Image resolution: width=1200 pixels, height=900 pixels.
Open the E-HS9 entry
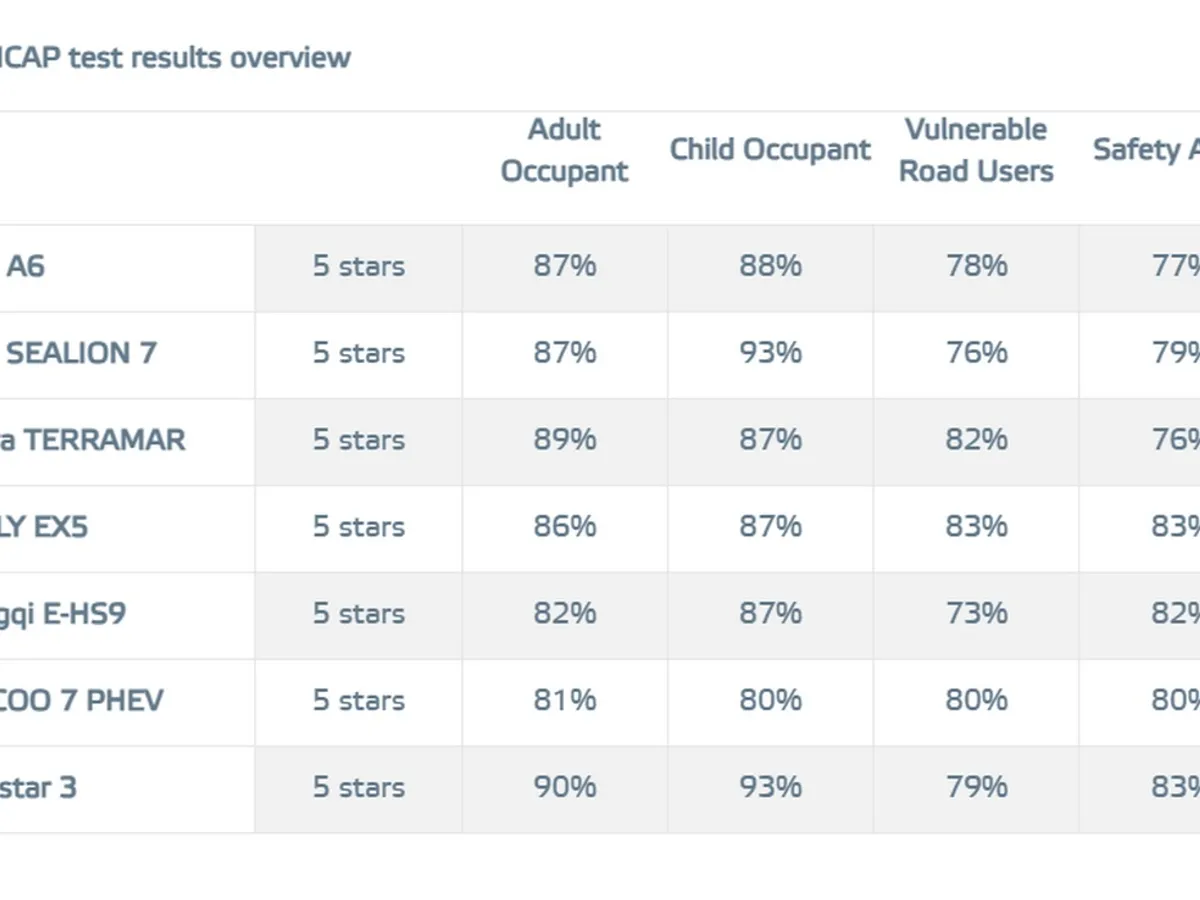click(x=62, y=613)
